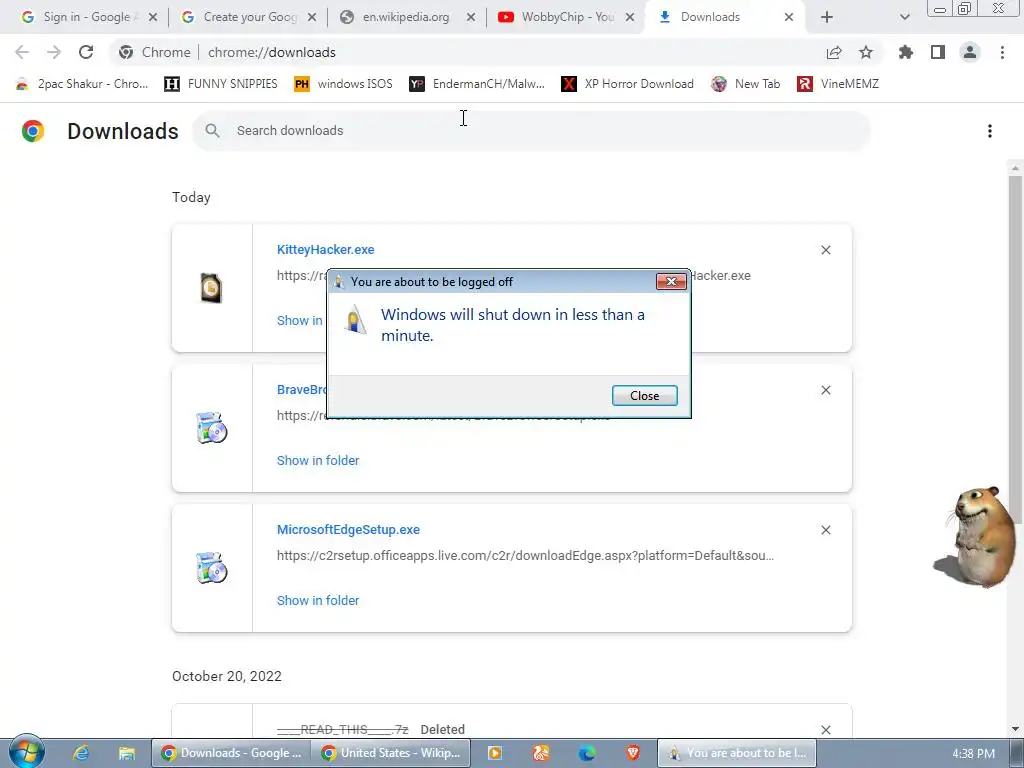The height and width of the screenshot is (768, 1024).
Task: Open a new tab with the plus button
Action: click(827, 17)
